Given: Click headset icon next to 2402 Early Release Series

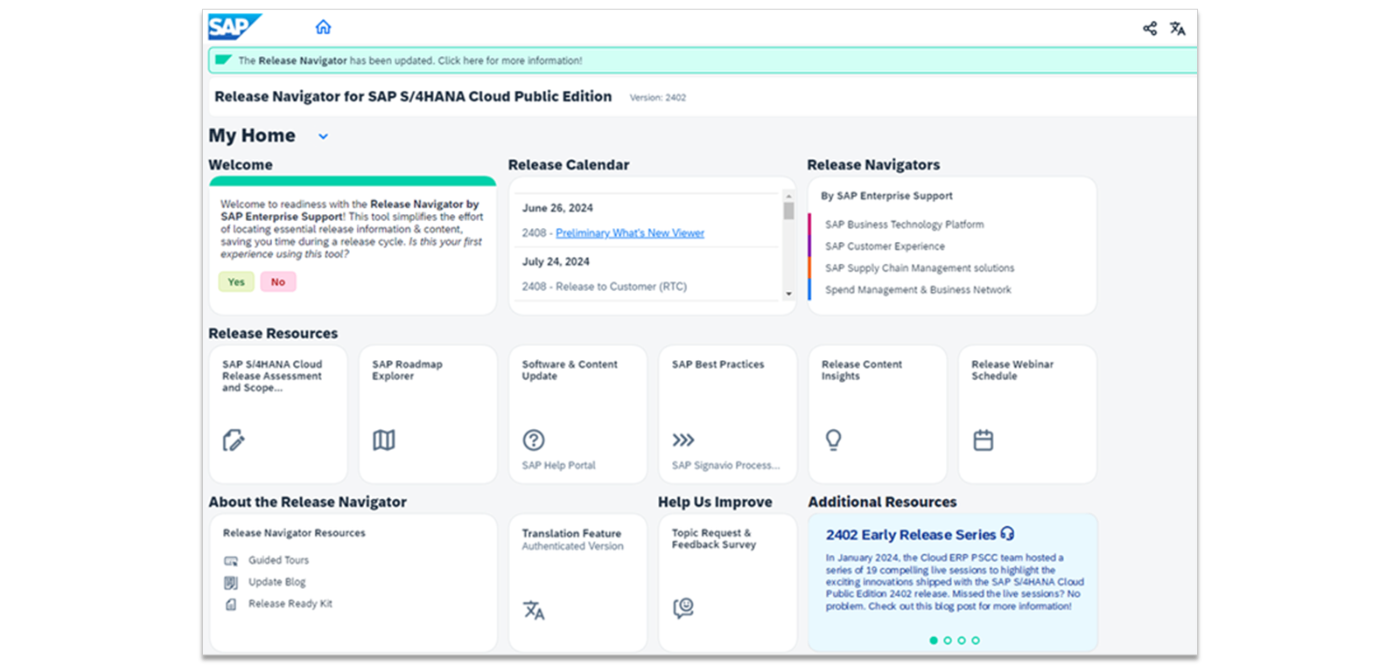Looking at the screenshot, I should tap(1007, 534).
